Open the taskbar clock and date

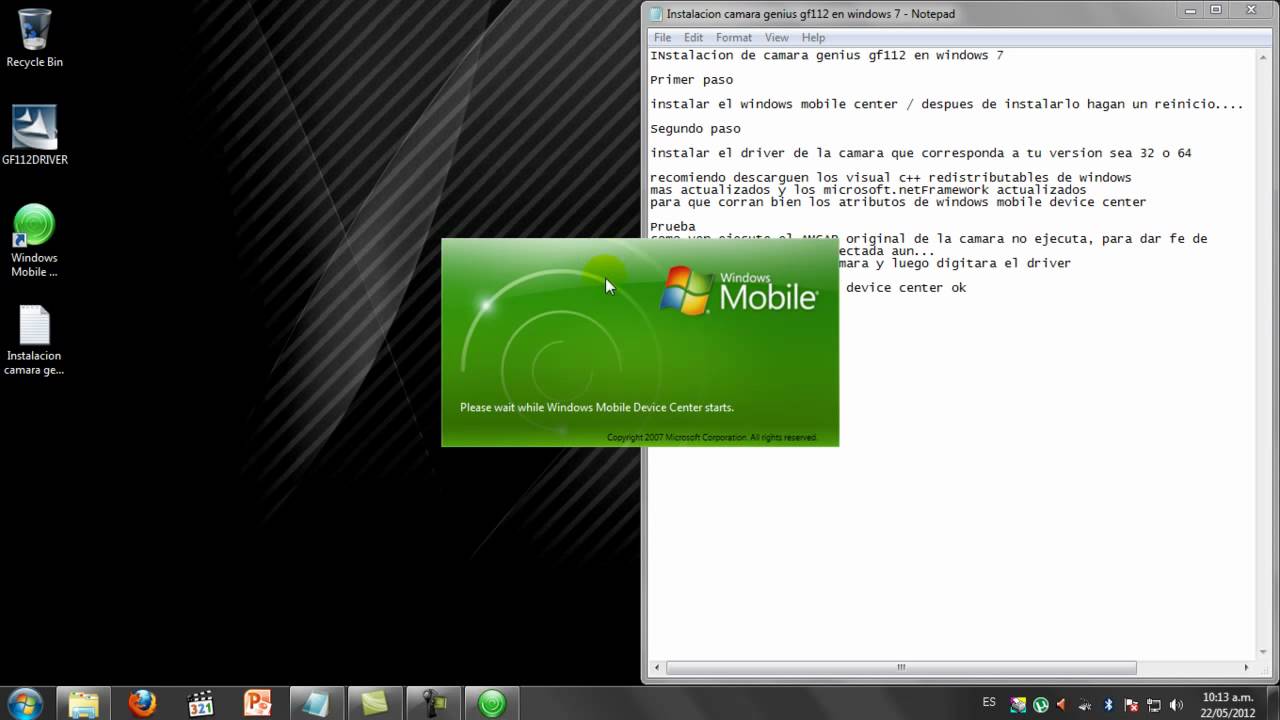[x=1227, y=704]
